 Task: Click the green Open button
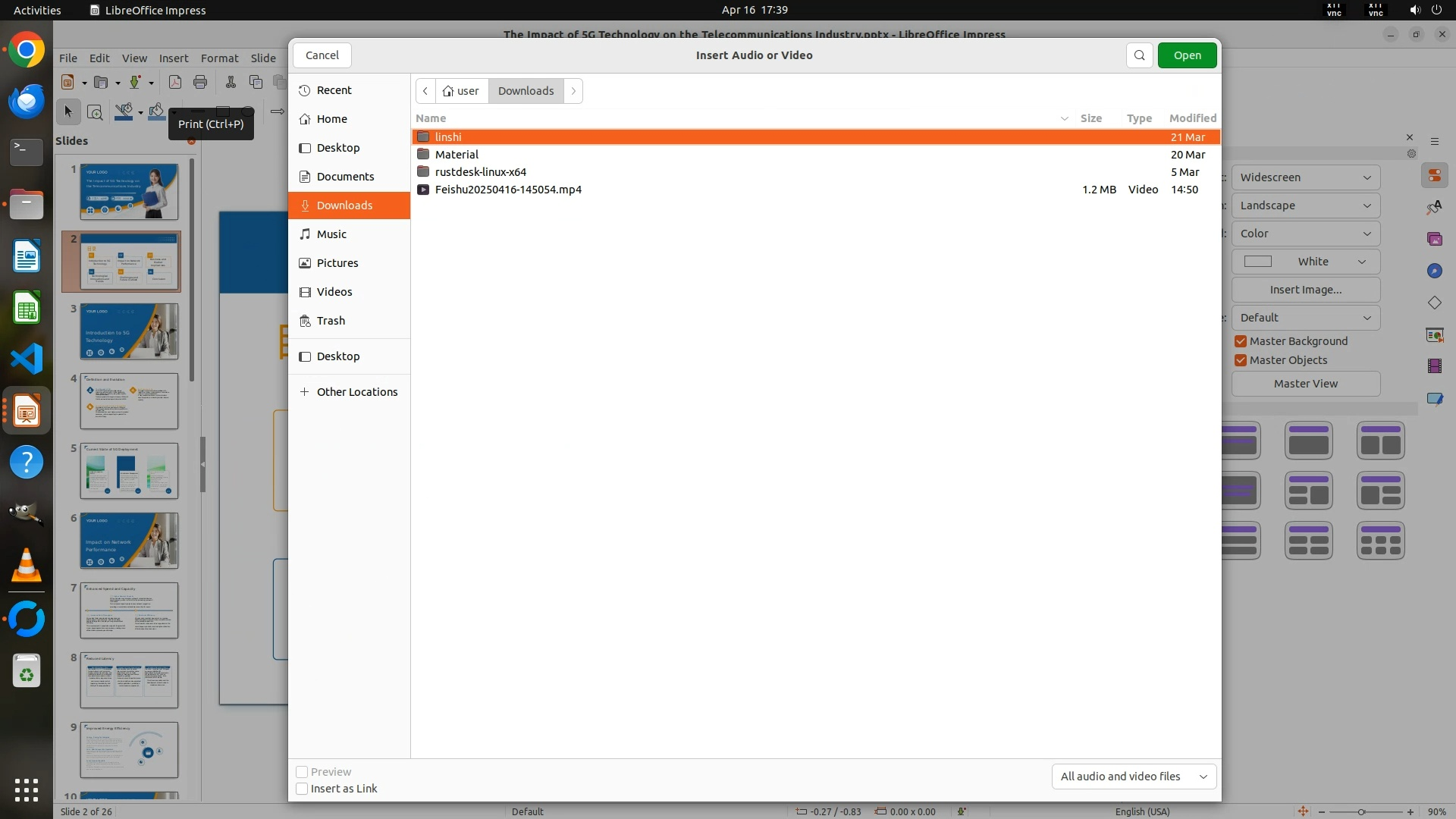click(1187, 55)
